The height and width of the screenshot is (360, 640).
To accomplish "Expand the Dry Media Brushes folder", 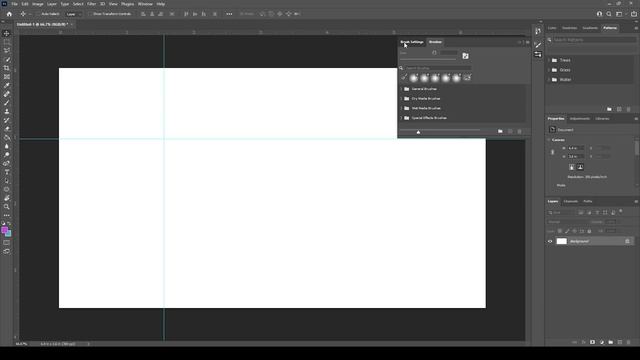I will coord(402,99).
